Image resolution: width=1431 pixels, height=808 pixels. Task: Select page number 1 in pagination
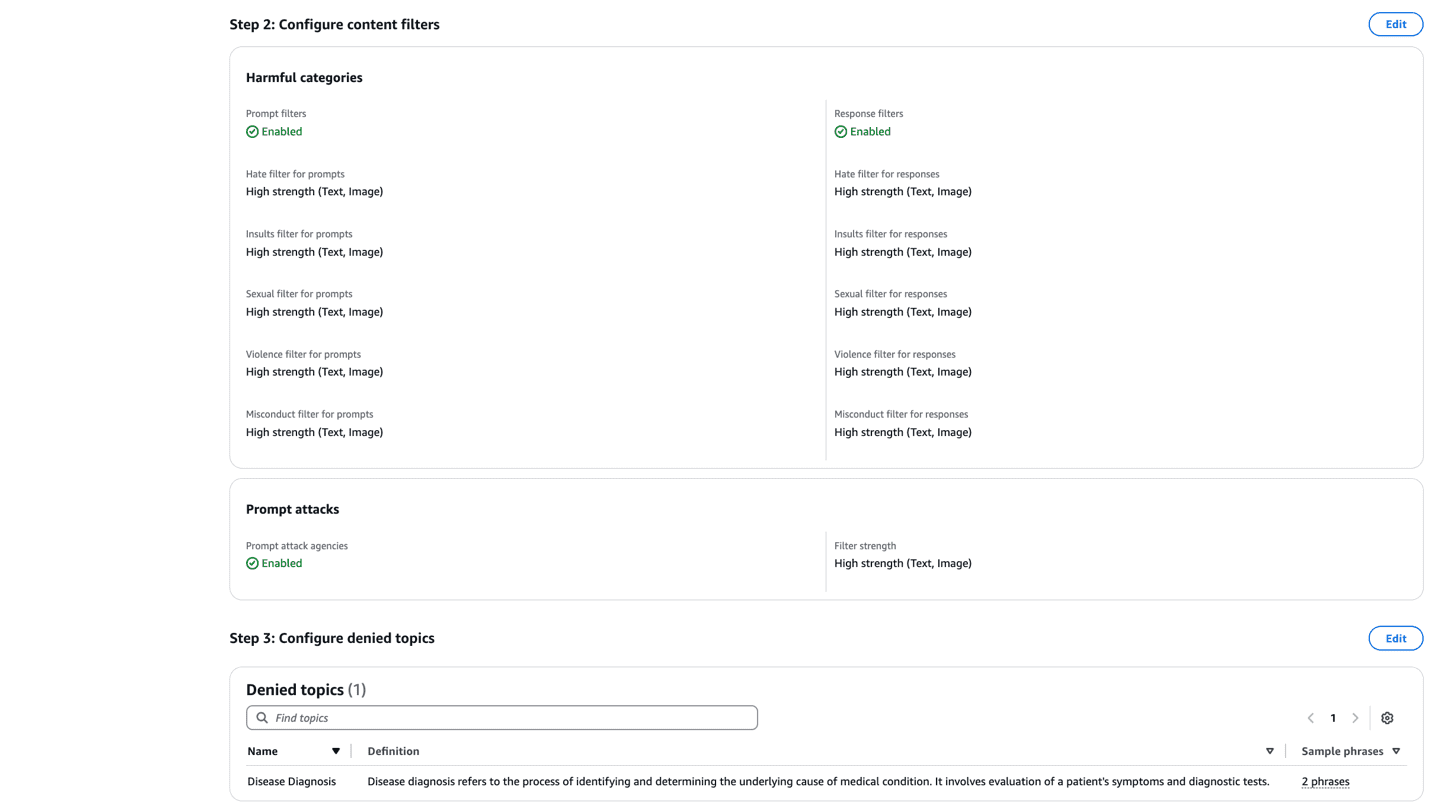click(x=1333, y=717)
